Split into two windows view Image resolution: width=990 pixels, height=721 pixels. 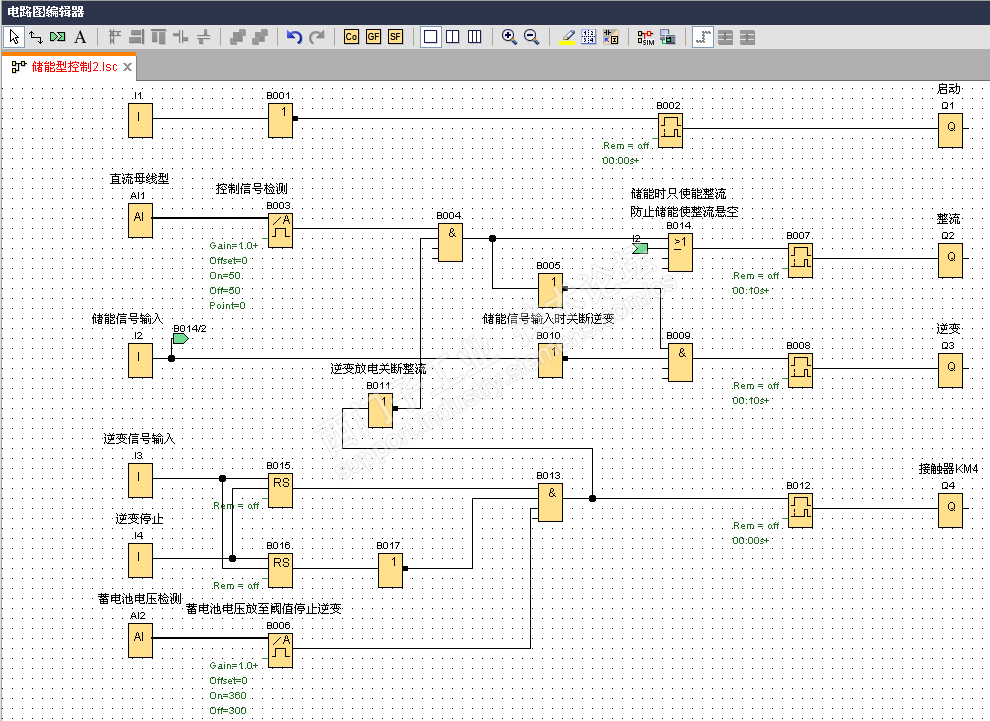click(x=453, y=37)
